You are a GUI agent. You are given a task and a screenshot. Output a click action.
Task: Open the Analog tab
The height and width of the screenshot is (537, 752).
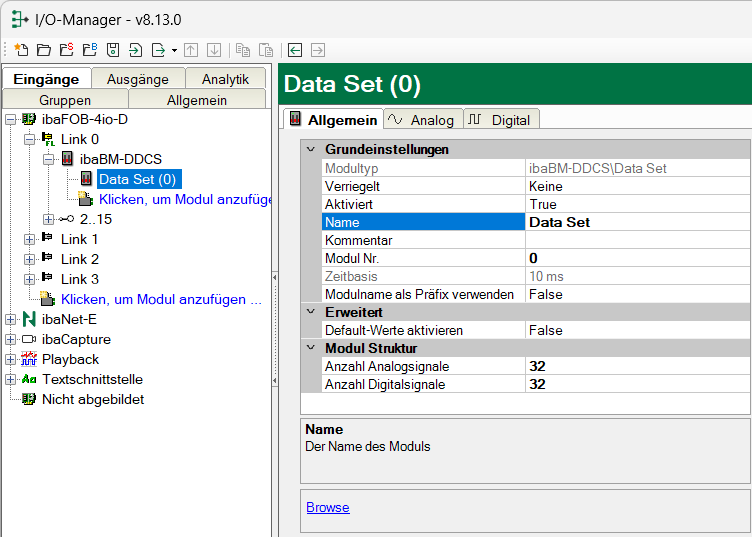[421, 120]
